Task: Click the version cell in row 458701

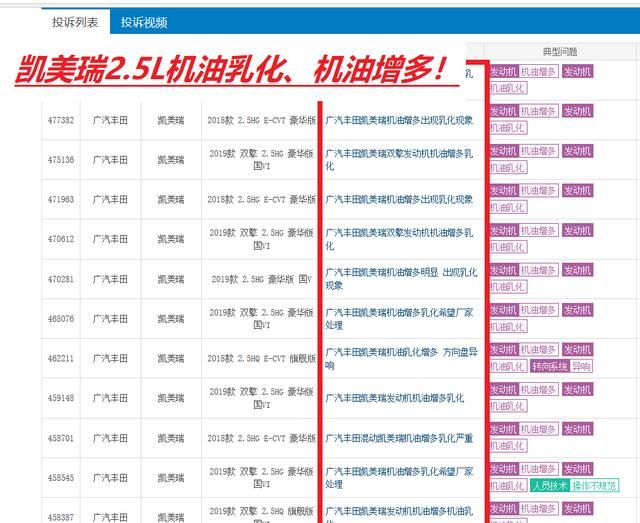Action: [x=262, y=438]
